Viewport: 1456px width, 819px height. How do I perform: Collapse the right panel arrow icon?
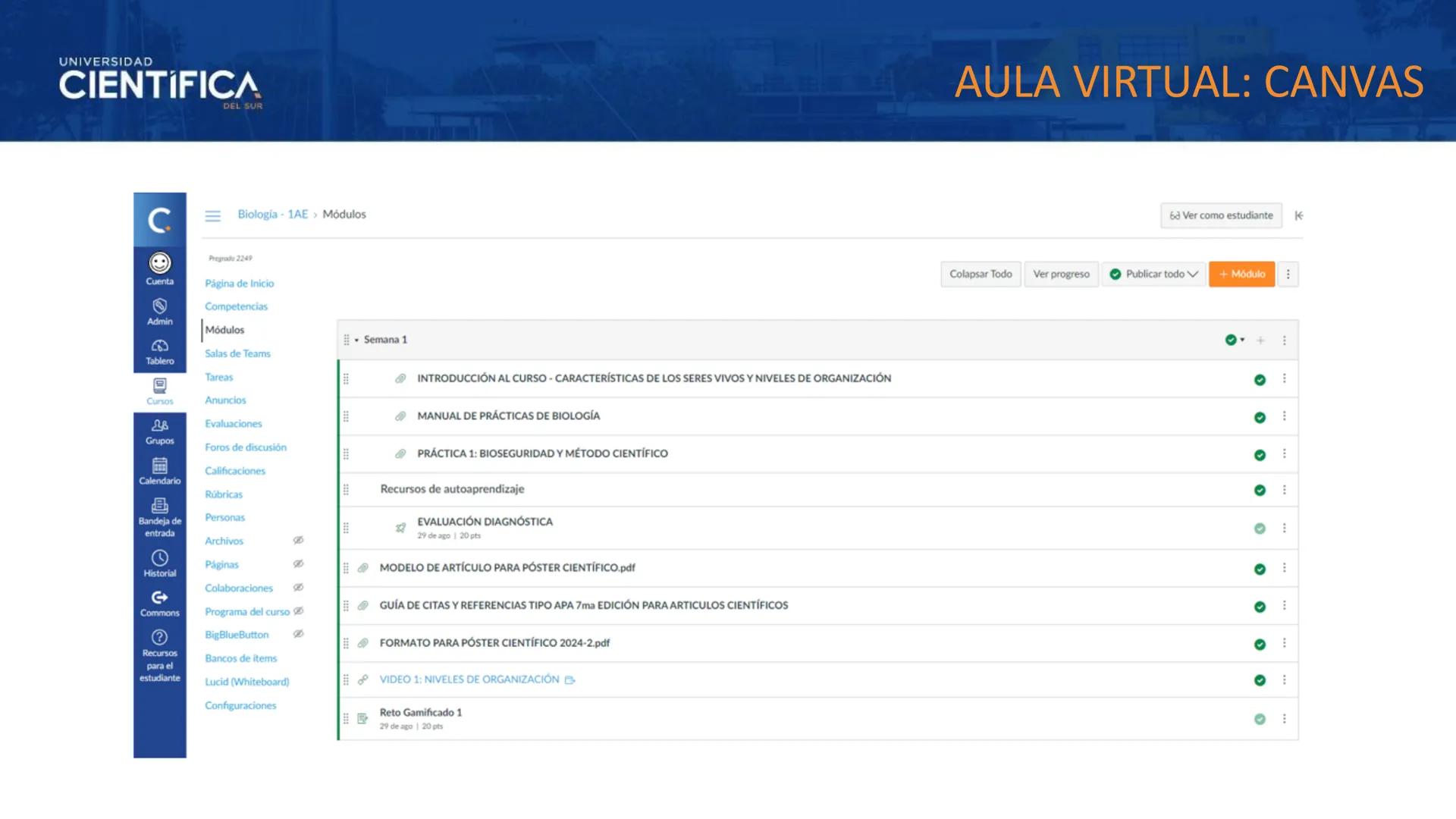tap(1298, 216)
